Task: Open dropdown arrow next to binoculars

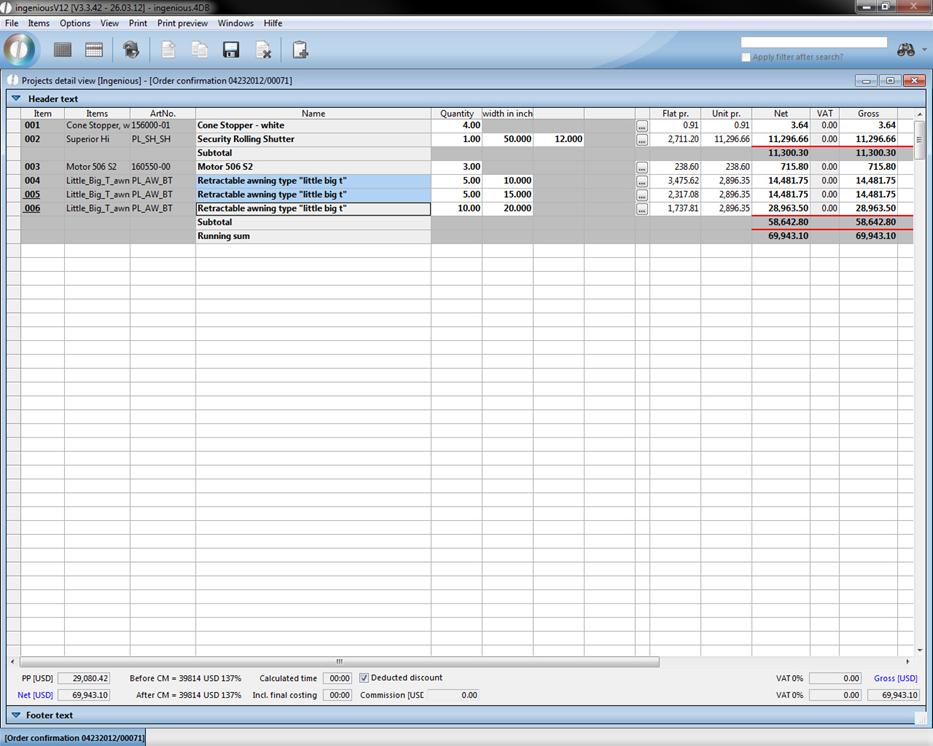Action: coord(923,50)
